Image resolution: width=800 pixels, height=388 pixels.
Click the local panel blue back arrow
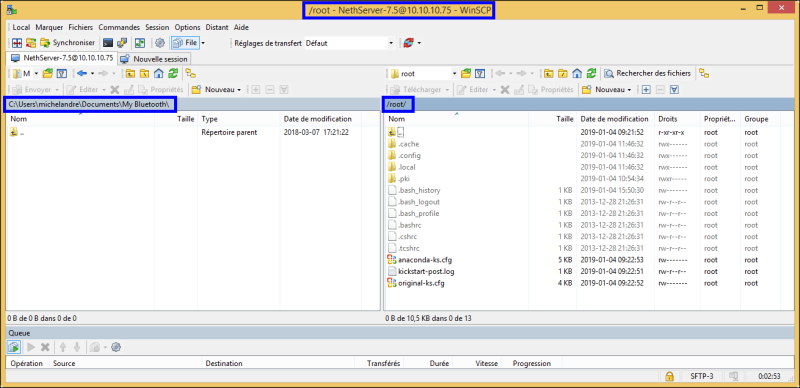(82, 74)
